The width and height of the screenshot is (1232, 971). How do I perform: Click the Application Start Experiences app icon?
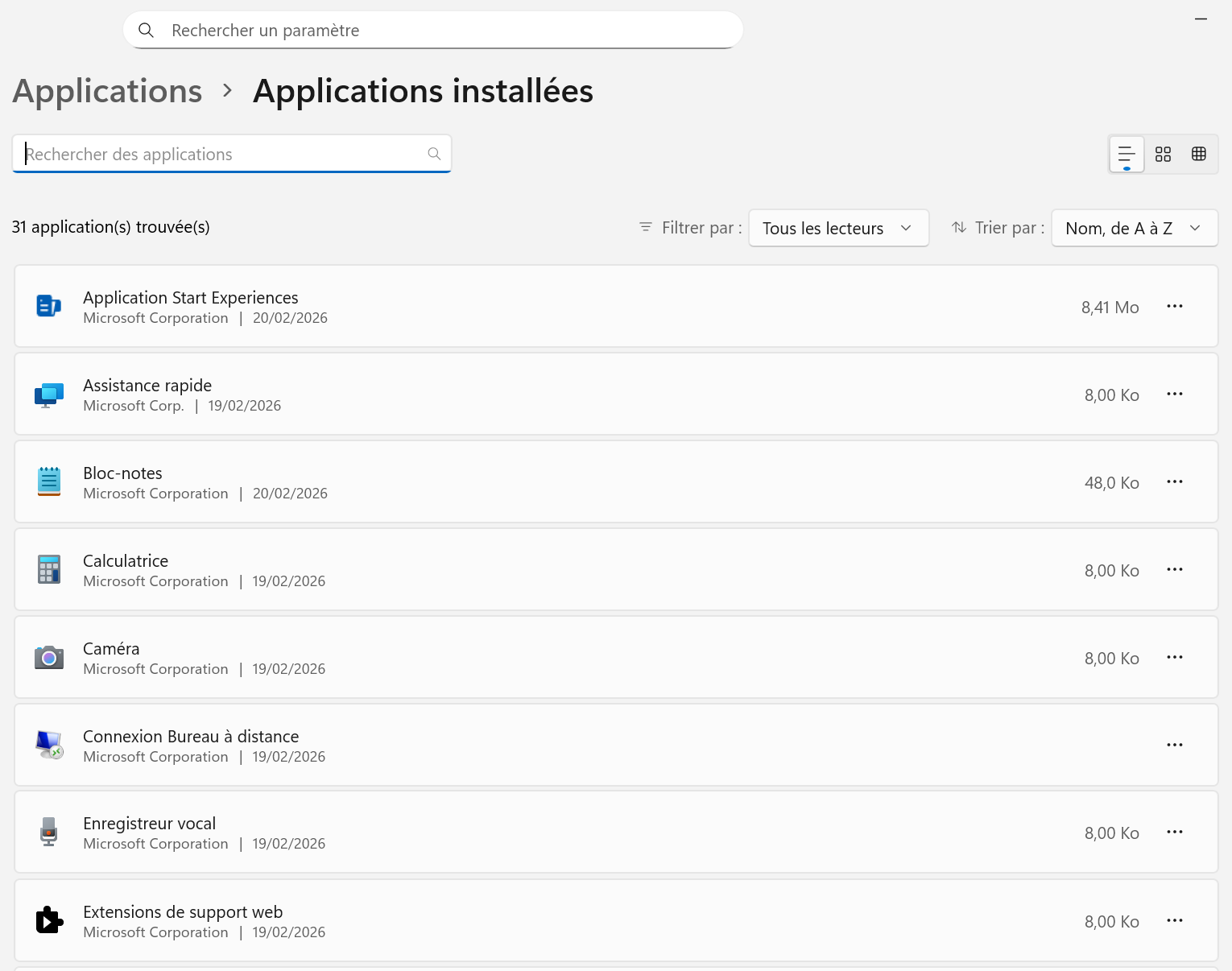pos(49,306)
